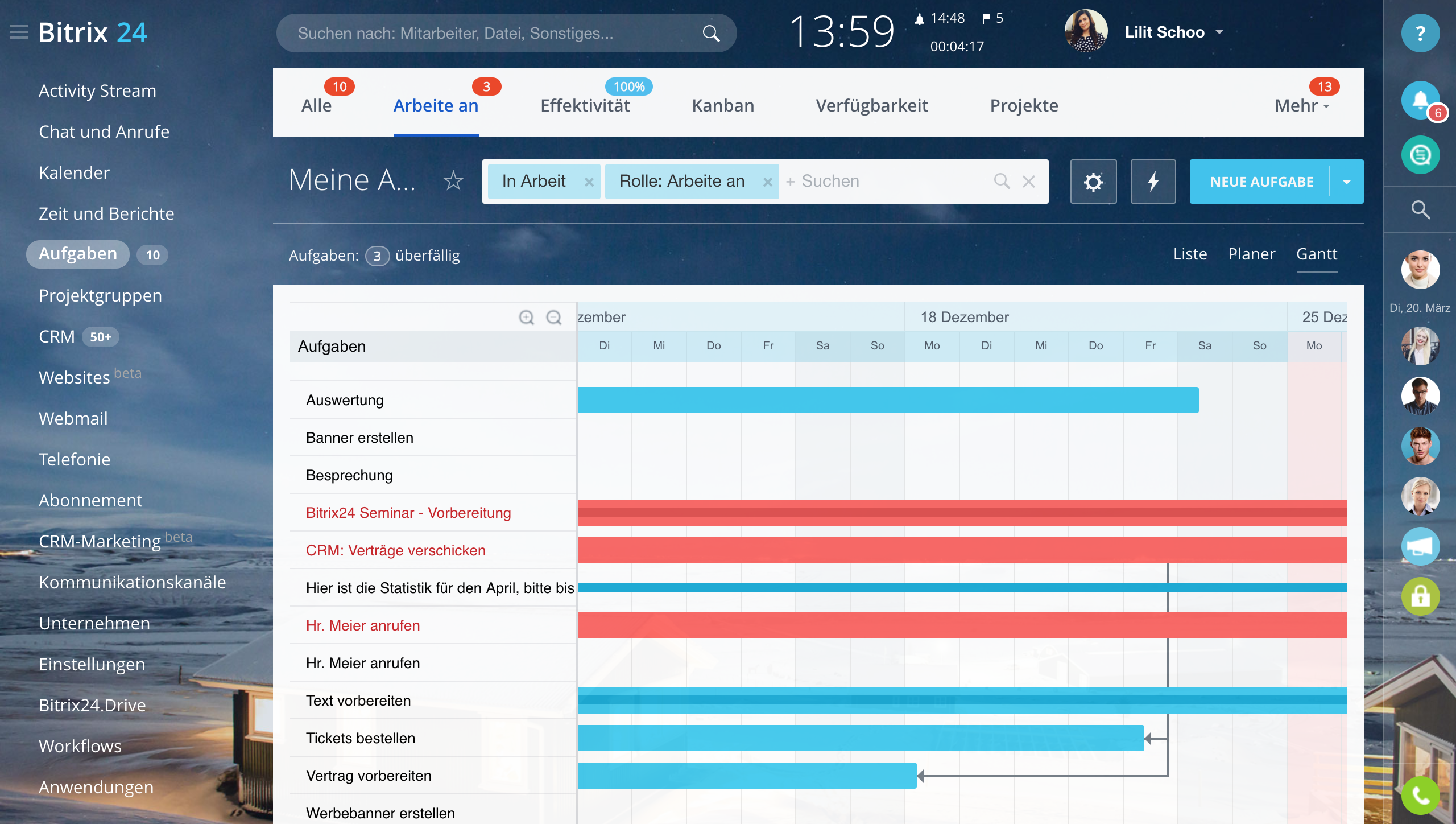The width and height of the screenshot is (1456, 824).
Task: Click the red Hr. Meier anrufen Gantt bar
Action: click(962, 625)
